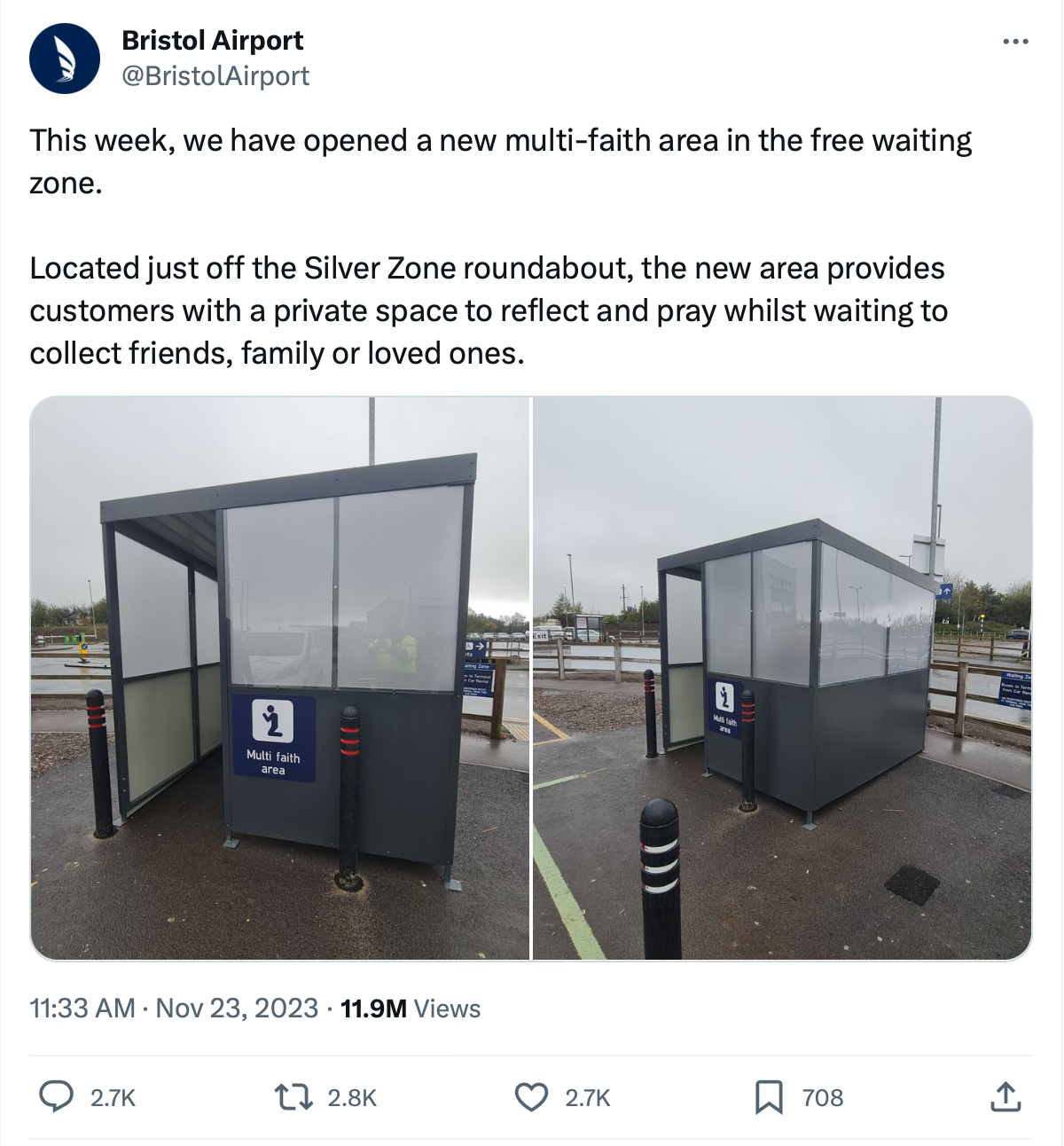The width and height of the screenshot is (1064, 1146).
Task: Select the opening sentence about multi-faith area
Action: tap(501, 161)
